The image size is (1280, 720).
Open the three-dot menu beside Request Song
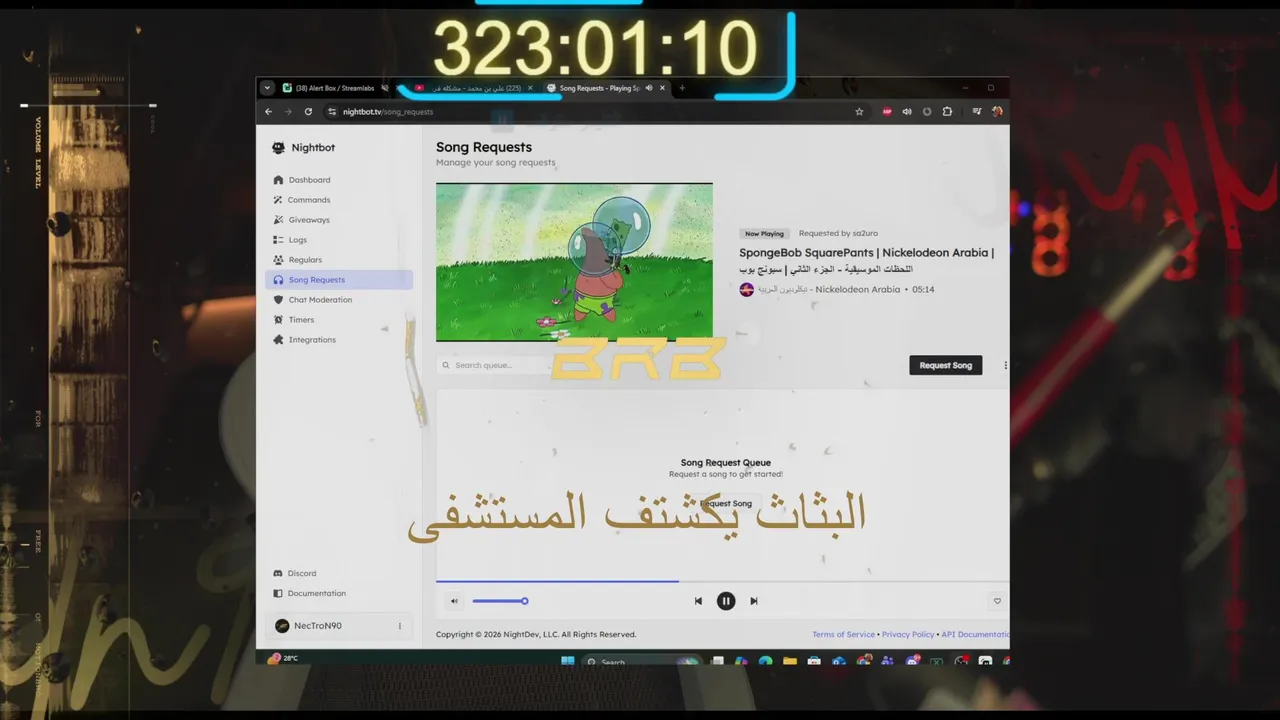point(1005,365)
